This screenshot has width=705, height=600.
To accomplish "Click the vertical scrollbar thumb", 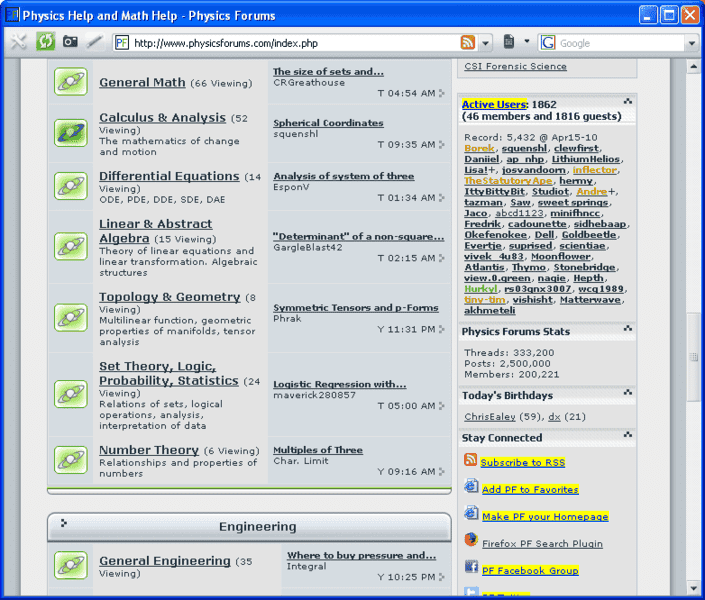I will (x=693, y=357).
